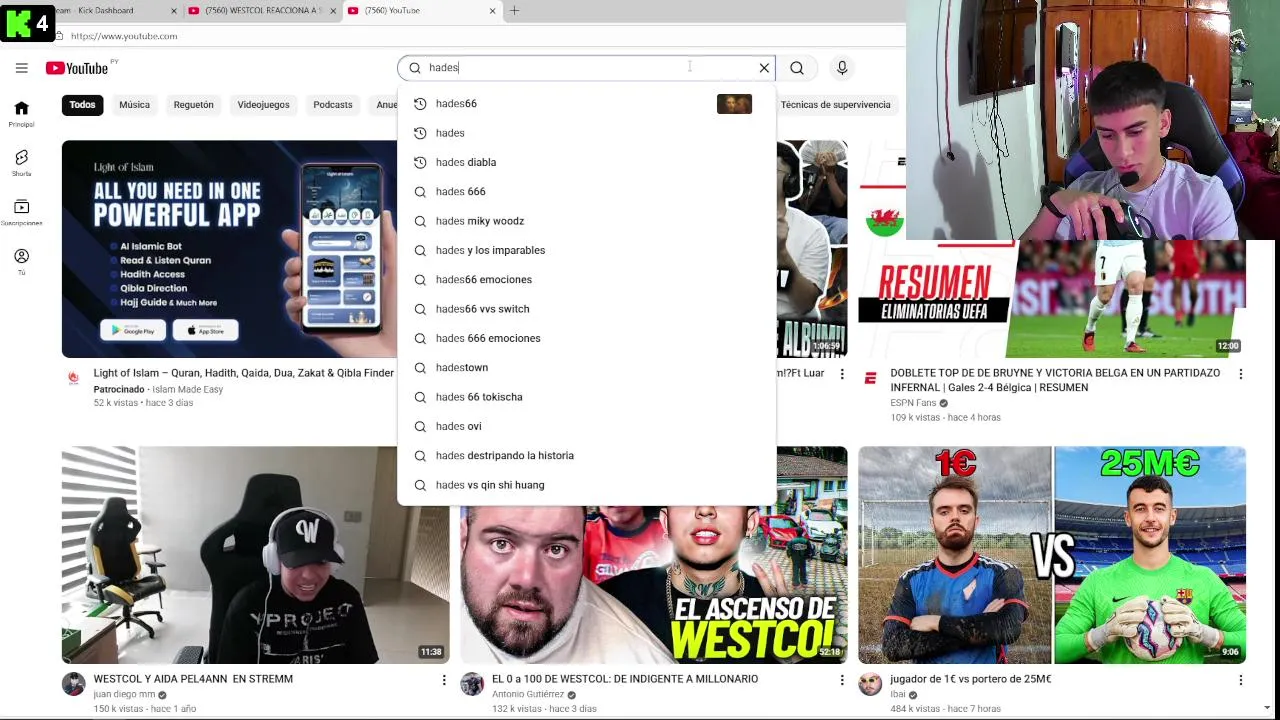Close the Kick Dashboard browser tab
This screenshot has width=1280, height=720.
click(x=174, y=11)
